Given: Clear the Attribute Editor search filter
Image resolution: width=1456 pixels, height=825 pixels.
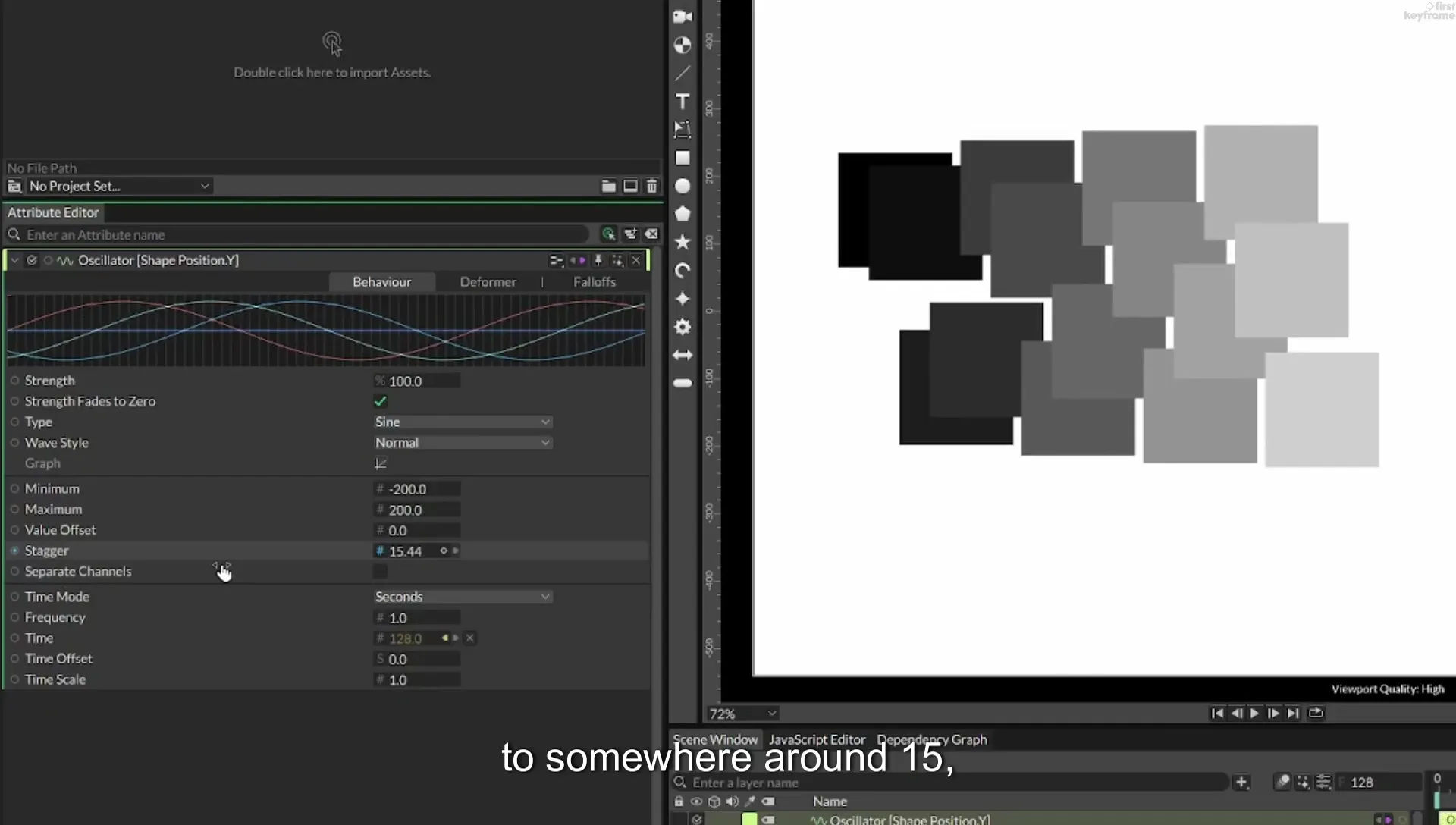Looking at the screenshot, I should coord(651,234).
